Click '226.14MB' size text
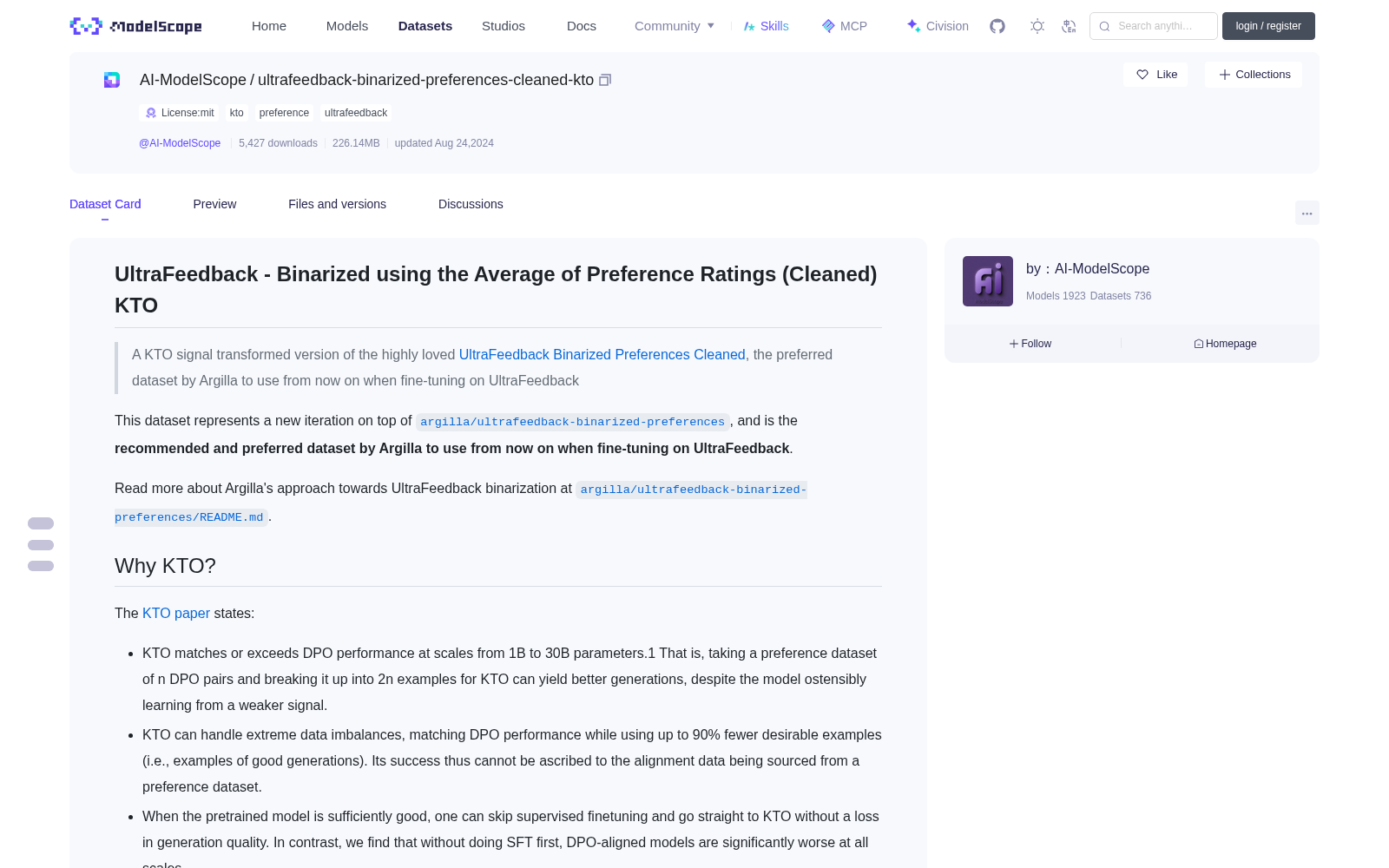The width and height of the screenshot is (1389, 868). 356,143
